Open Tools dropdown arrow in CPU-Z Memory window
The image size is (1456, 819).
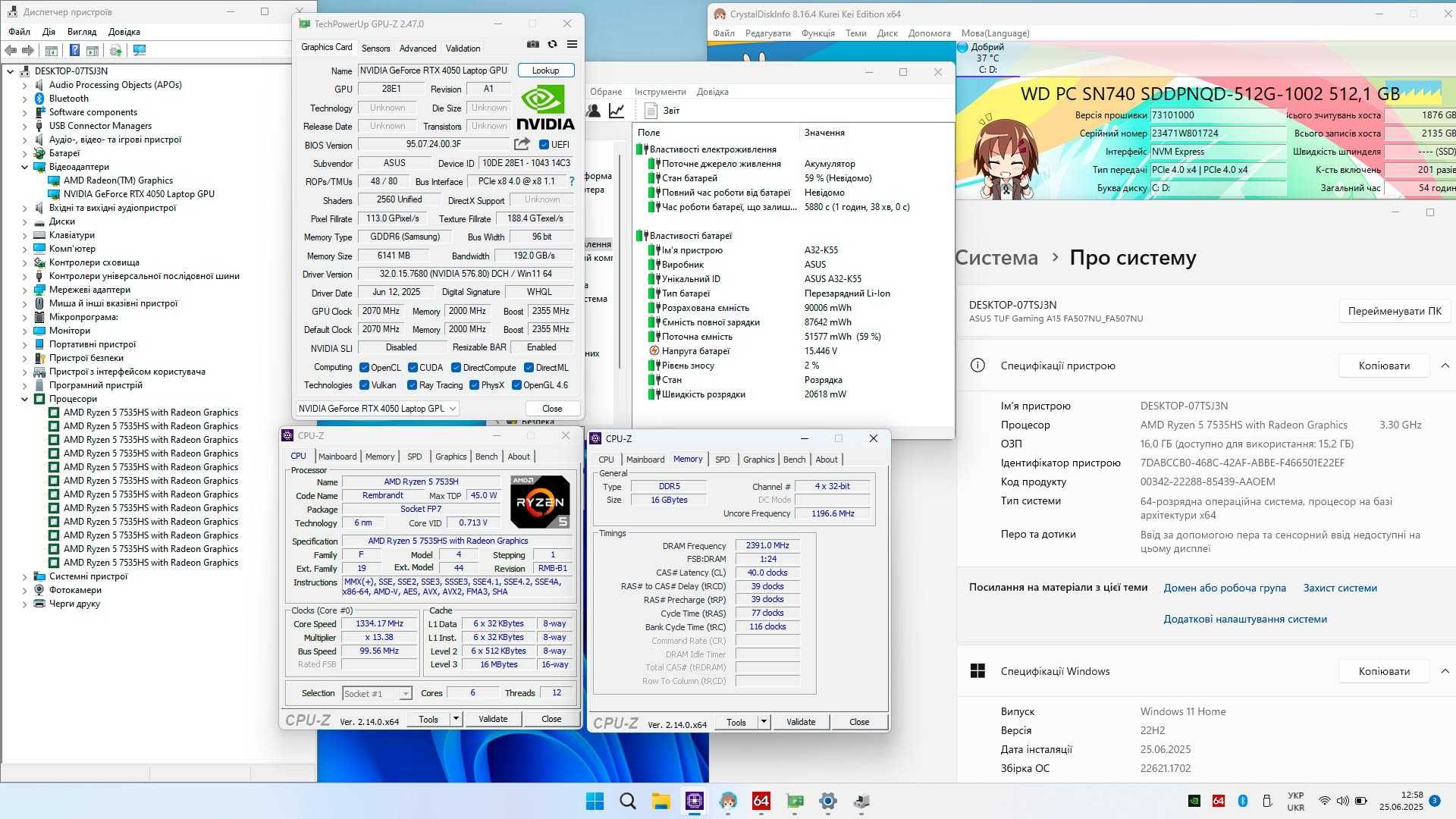click(x=764, y=722)
